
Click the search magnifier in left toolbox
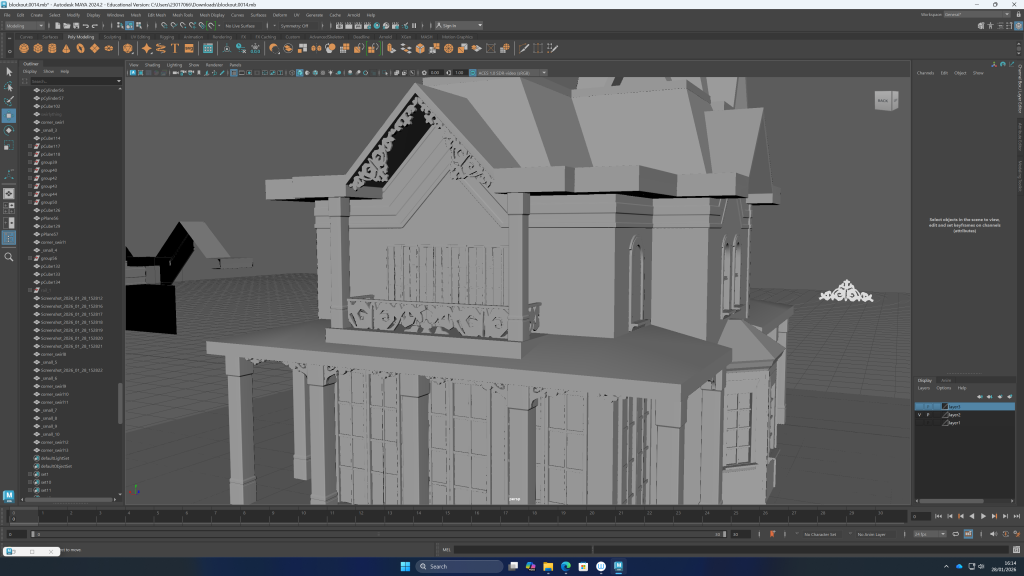tap(9, 257)
